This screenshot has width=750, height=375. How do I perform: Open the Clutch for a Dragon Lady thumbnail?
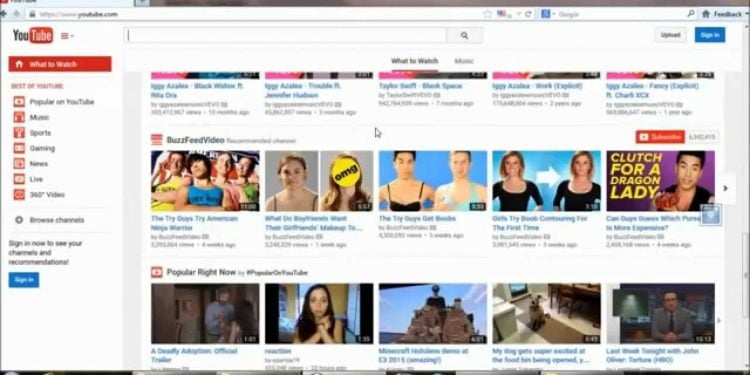click(x=661, y=181)
